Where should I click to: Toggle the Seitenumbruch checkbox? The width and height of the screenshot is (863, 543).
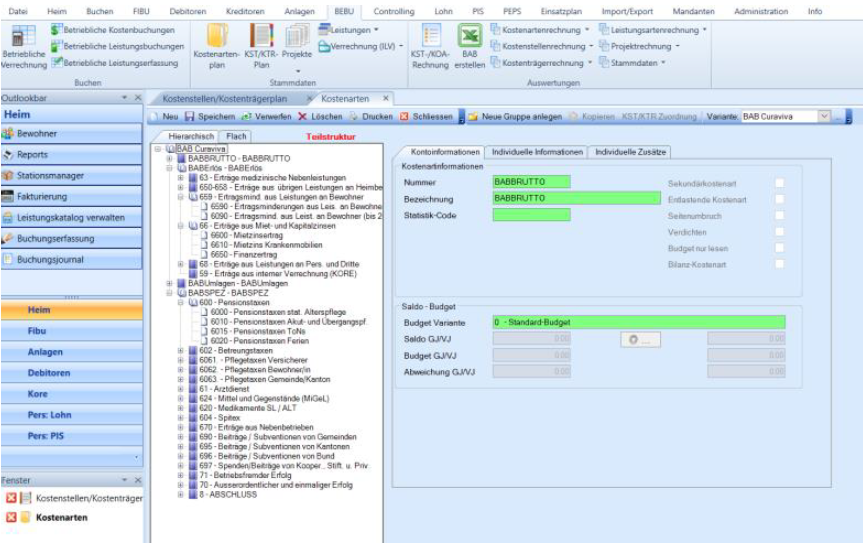(779, 216)
